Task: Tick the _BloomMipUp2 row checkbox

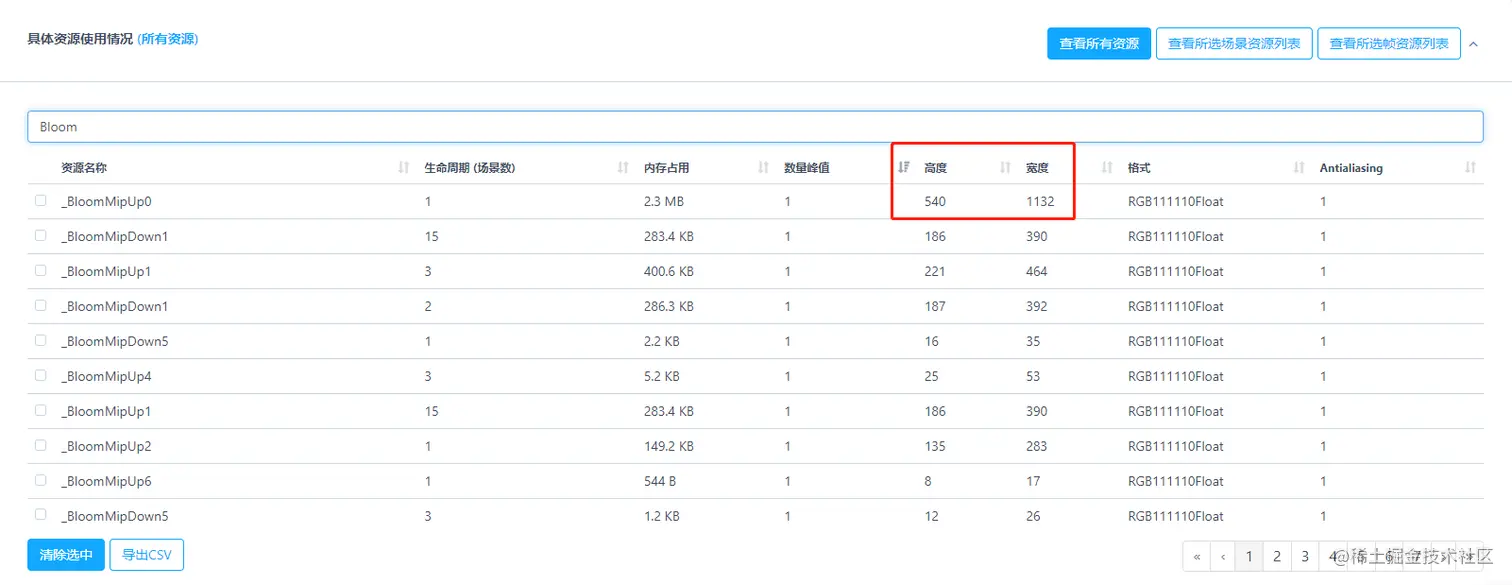Action: [x=40, y=446]
